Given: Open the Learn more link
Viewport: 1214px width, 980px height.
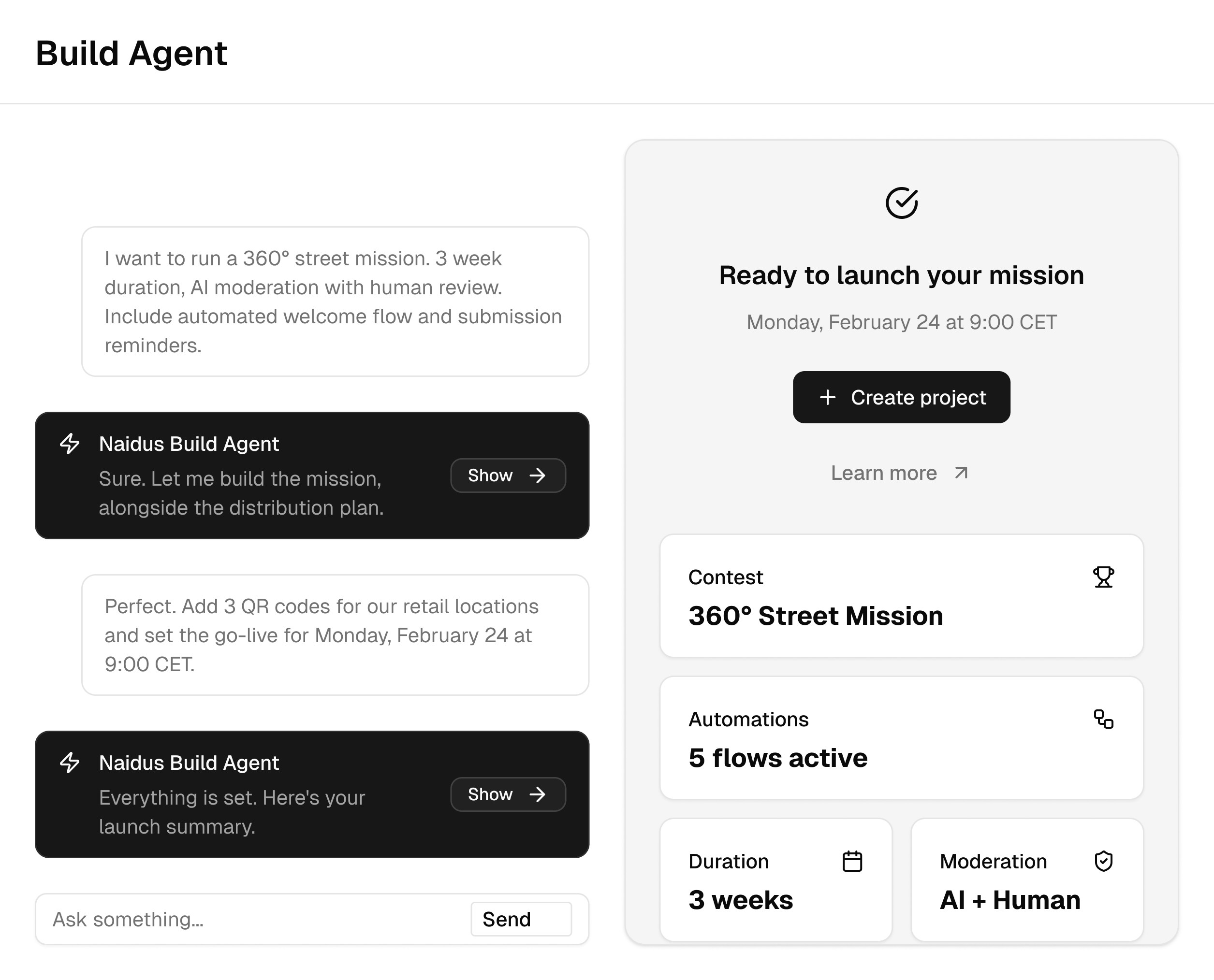Looking at the screenshot, I should pyautogui.click(x=884, y=473).
